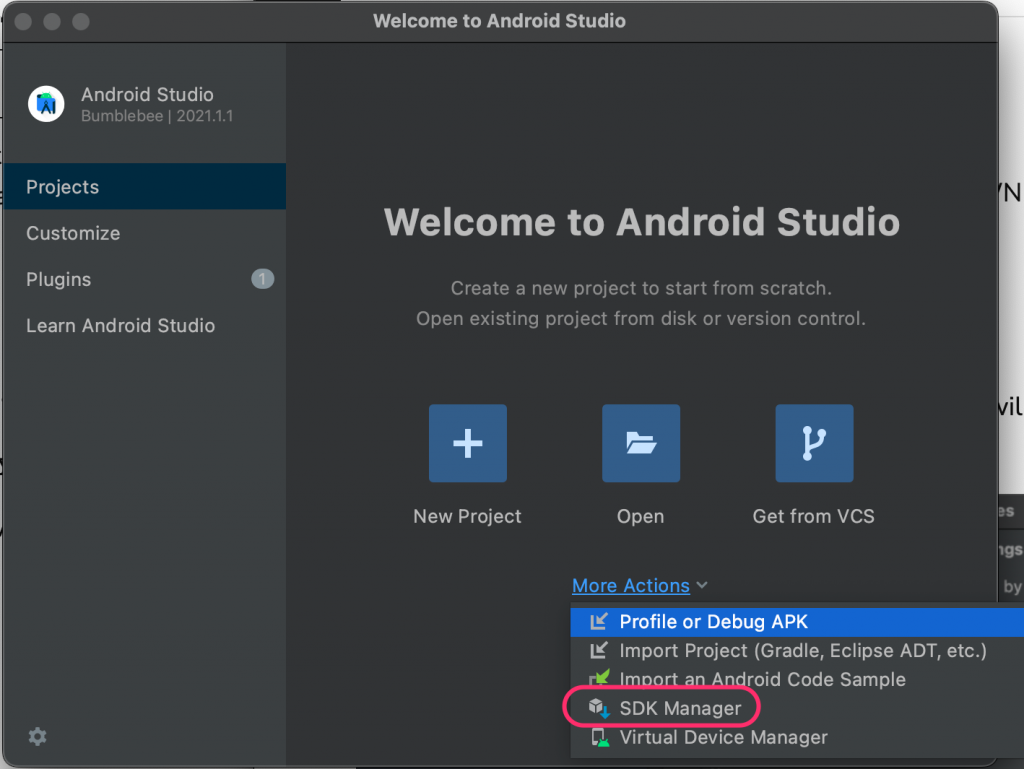1024x769 pixels.
Task: Switch to the Customize tab
Action: 144,233
